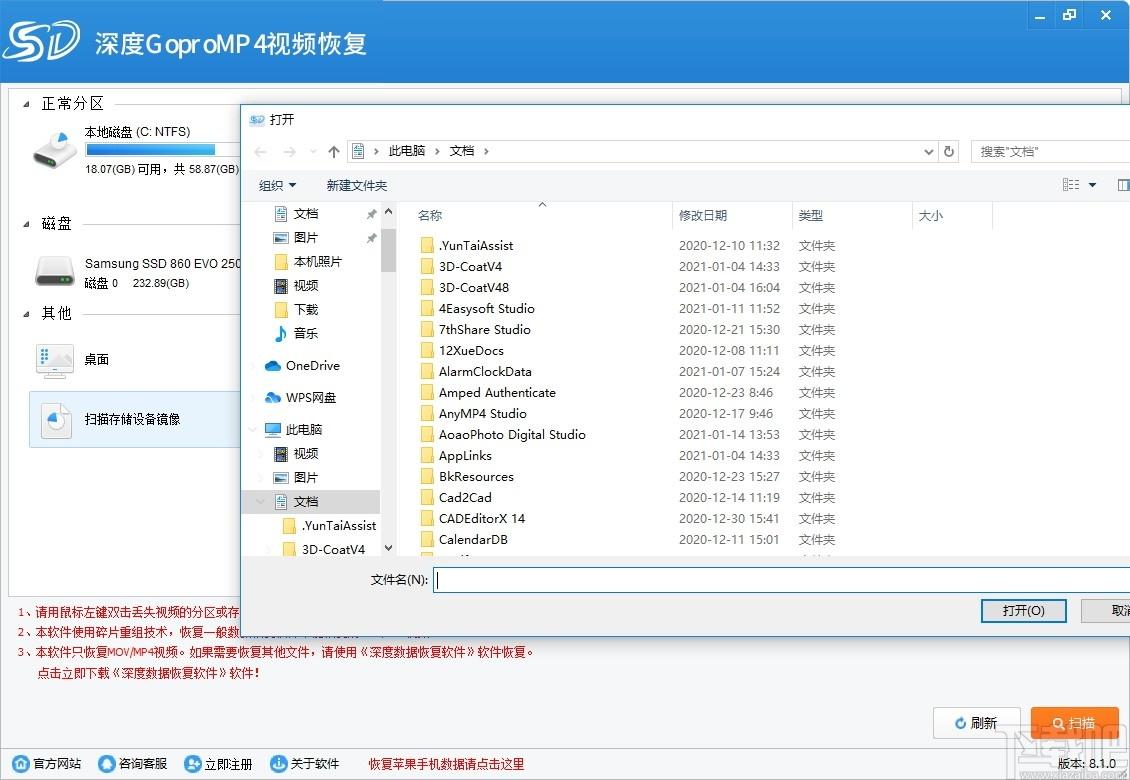Collapse the 正常分区 section
This screenshot has width=1130, height=780.
26,105
